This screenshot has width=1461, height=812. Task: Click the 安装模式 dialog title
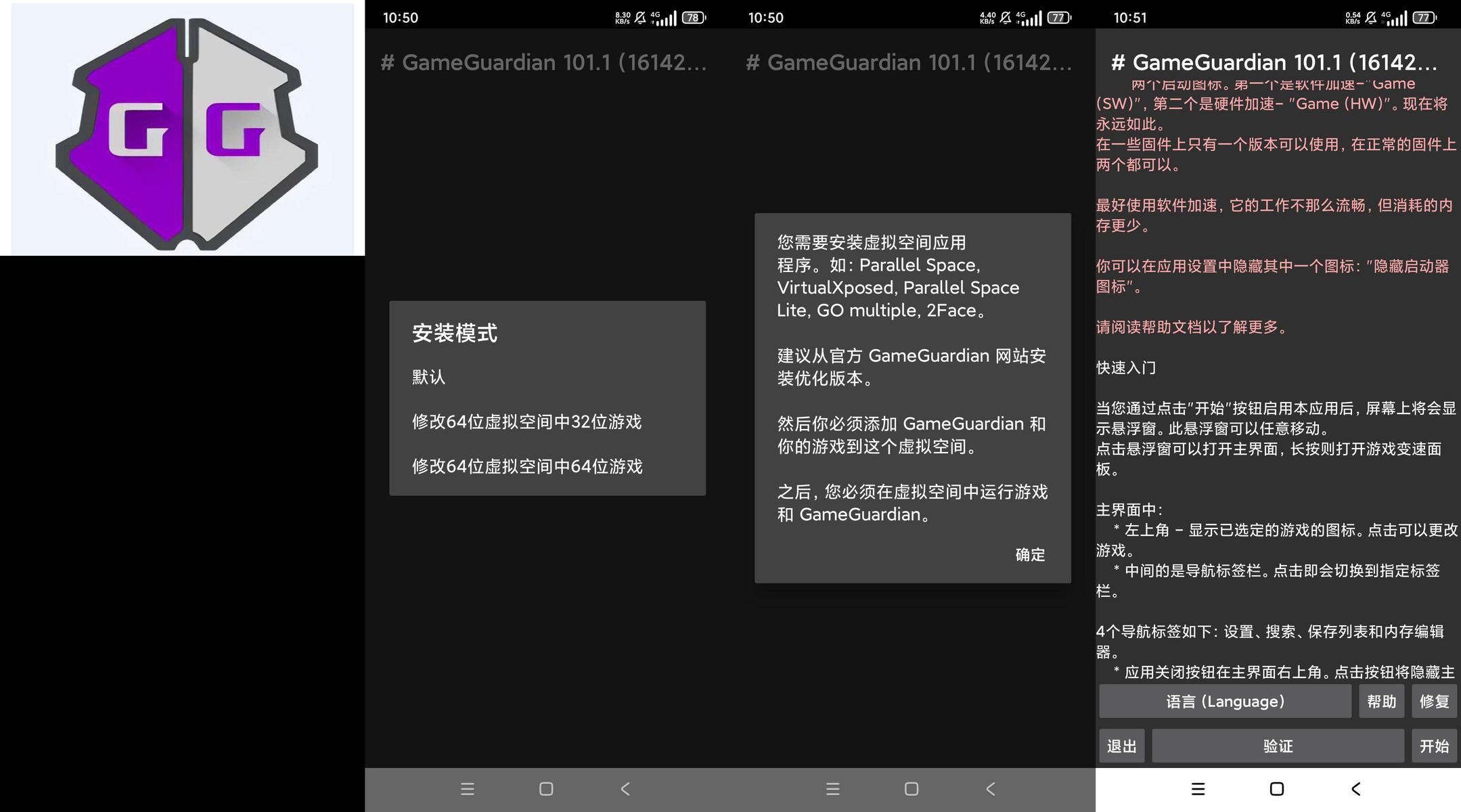(454, 333)
